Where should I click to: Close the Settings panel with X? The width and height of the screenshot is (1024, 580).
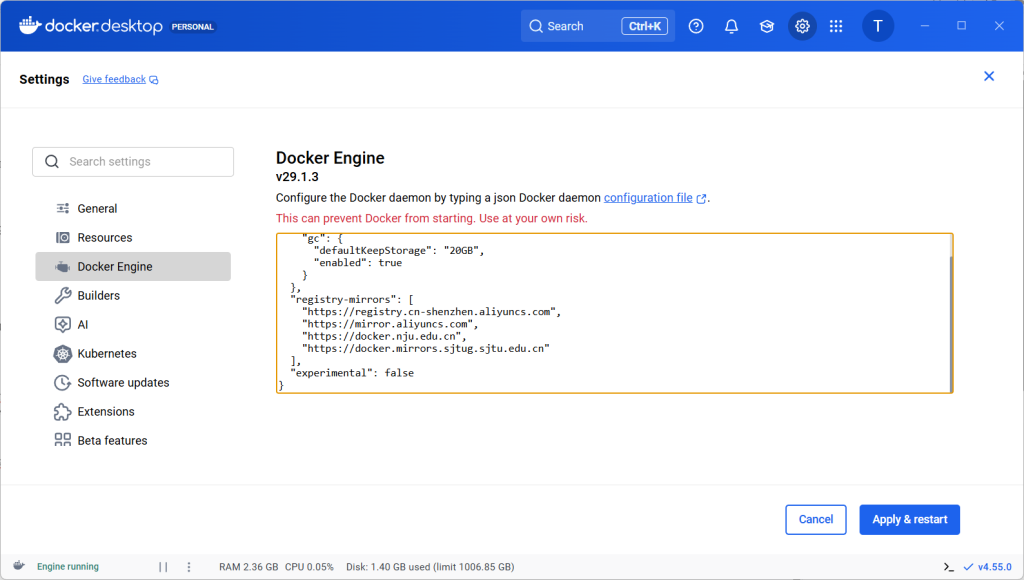point(989,76)
